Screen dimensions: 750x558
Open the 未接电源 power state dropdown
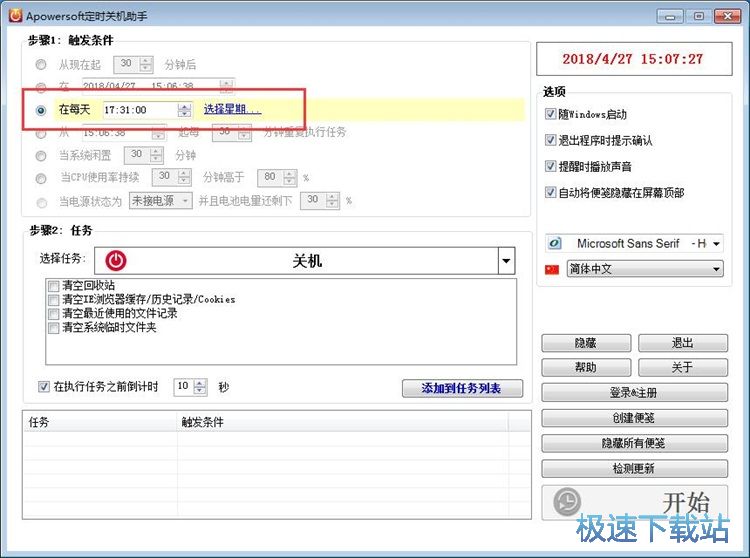click(161, 200)
